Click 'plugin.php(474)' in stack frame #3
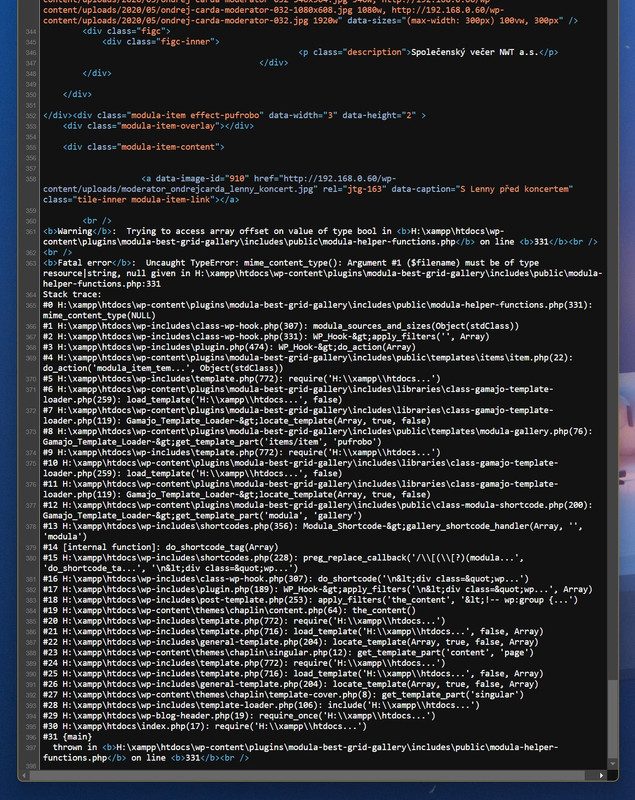This screenshot has height=800, width=635. pyautogui.click(x=234, y=347)
